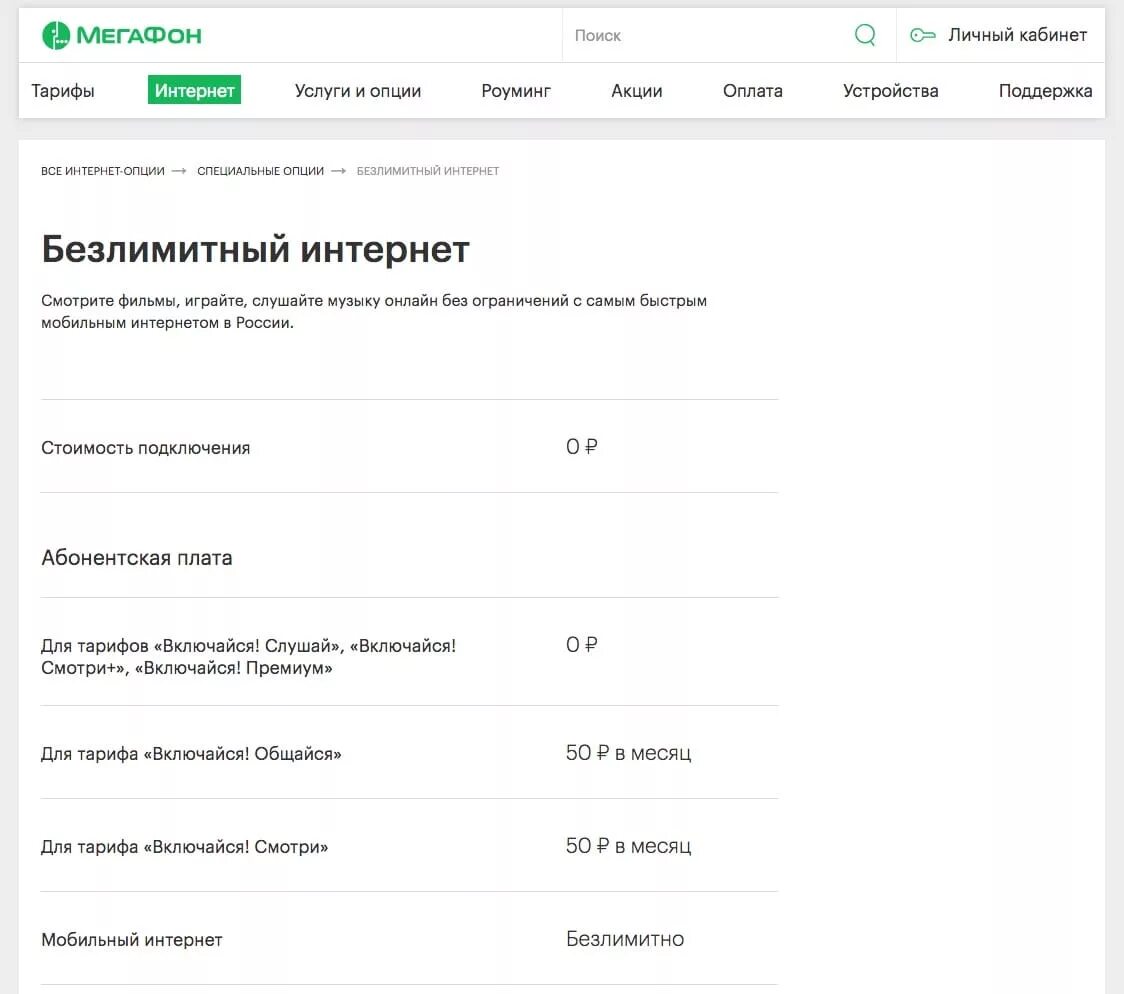Click the «Включайся! Слушай» tariffs row text
The image size is (1124, 994).
(x=249, y=656)
